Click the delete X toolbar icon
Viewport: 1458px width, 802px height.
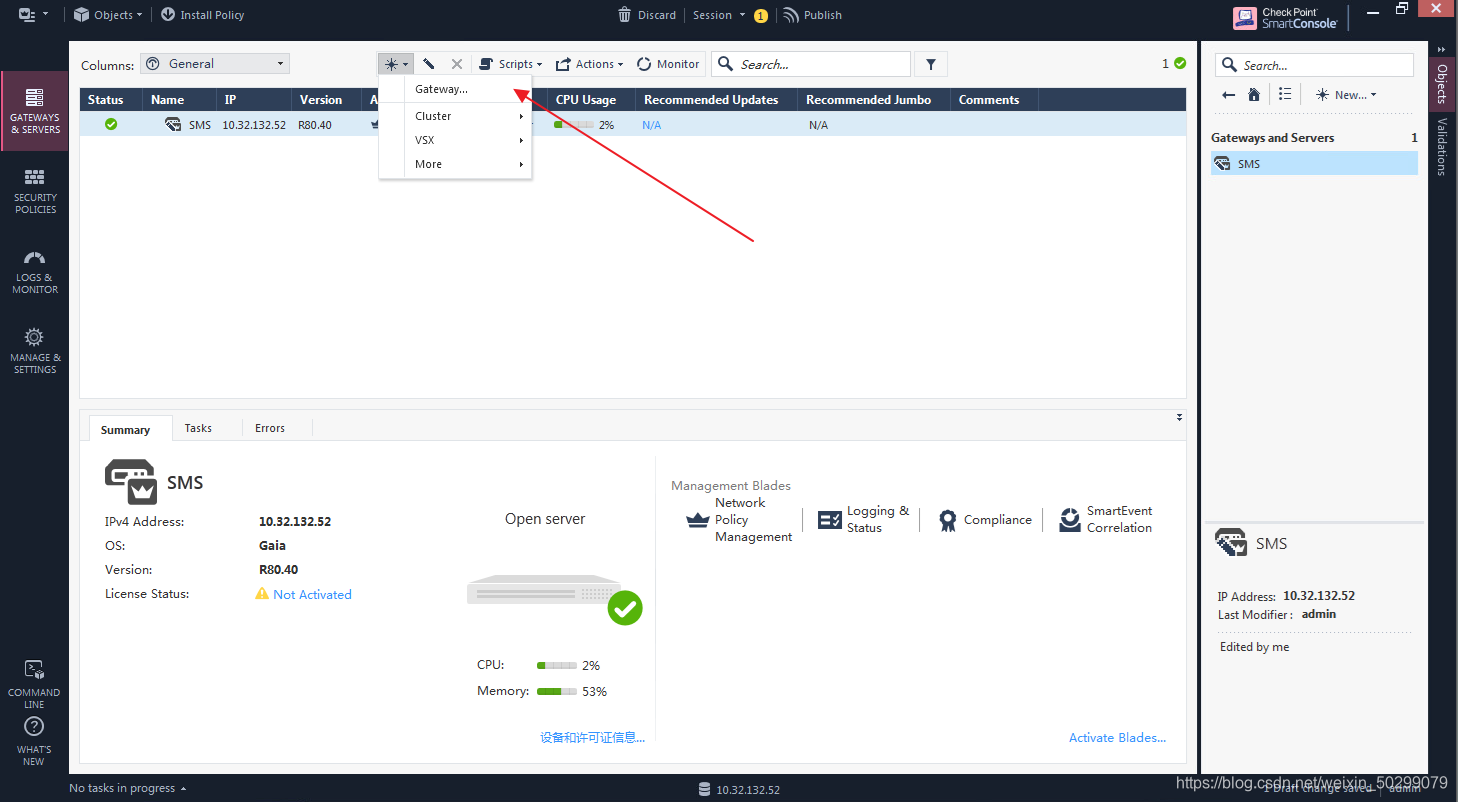point(457,64)
